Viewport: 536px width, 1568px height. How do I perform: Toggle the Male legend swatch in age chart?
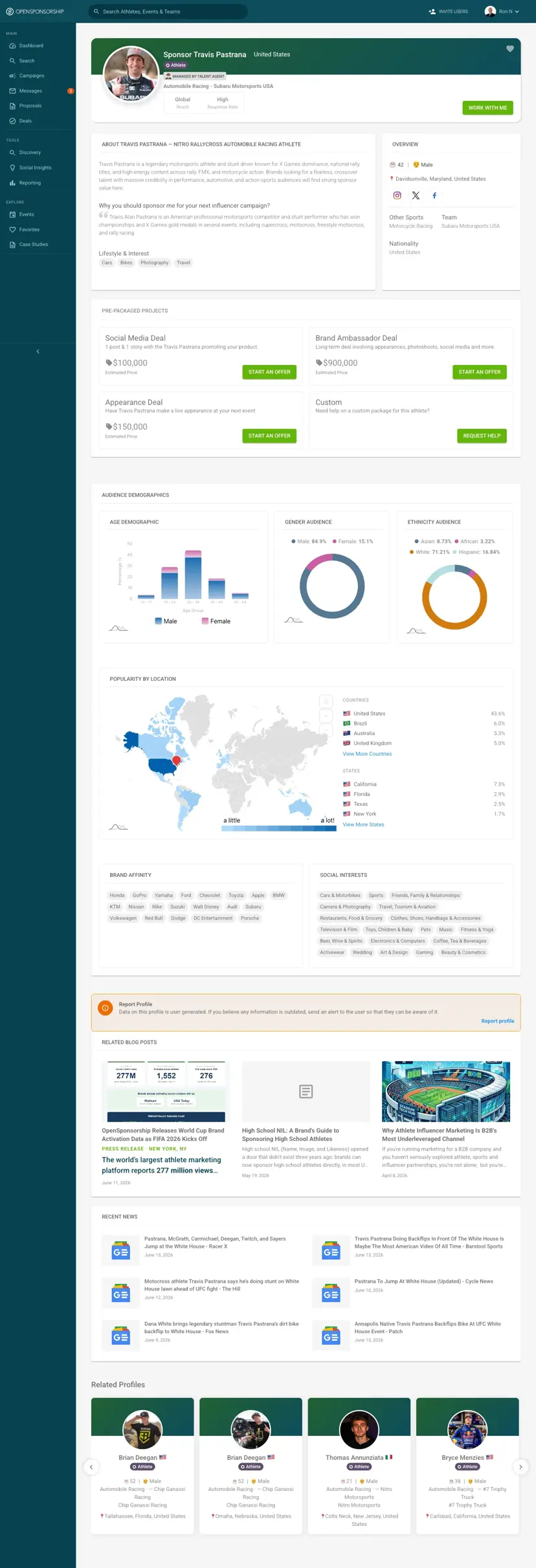[159, 621]
